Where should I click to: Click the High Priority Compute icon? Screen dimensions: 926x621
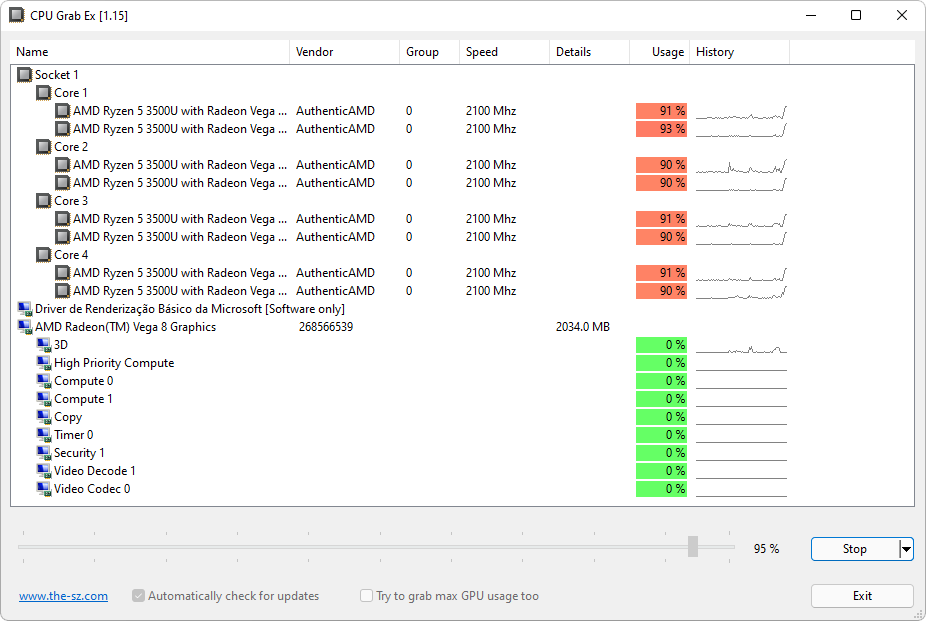click(44, 363)
